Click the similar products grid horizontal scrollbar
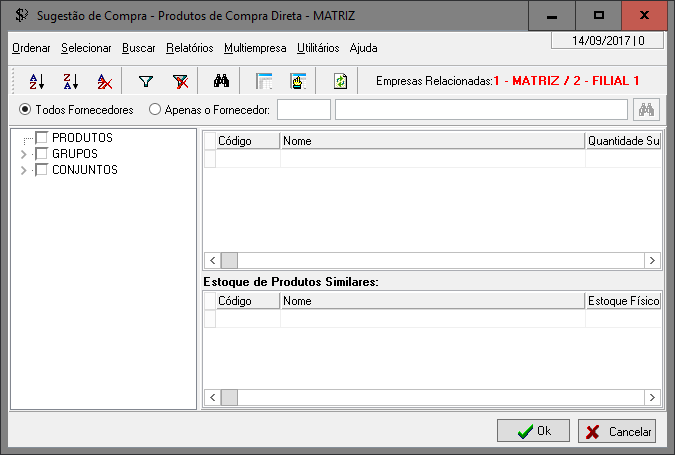This screenshot has width=675, height=455. click(430, 398)
